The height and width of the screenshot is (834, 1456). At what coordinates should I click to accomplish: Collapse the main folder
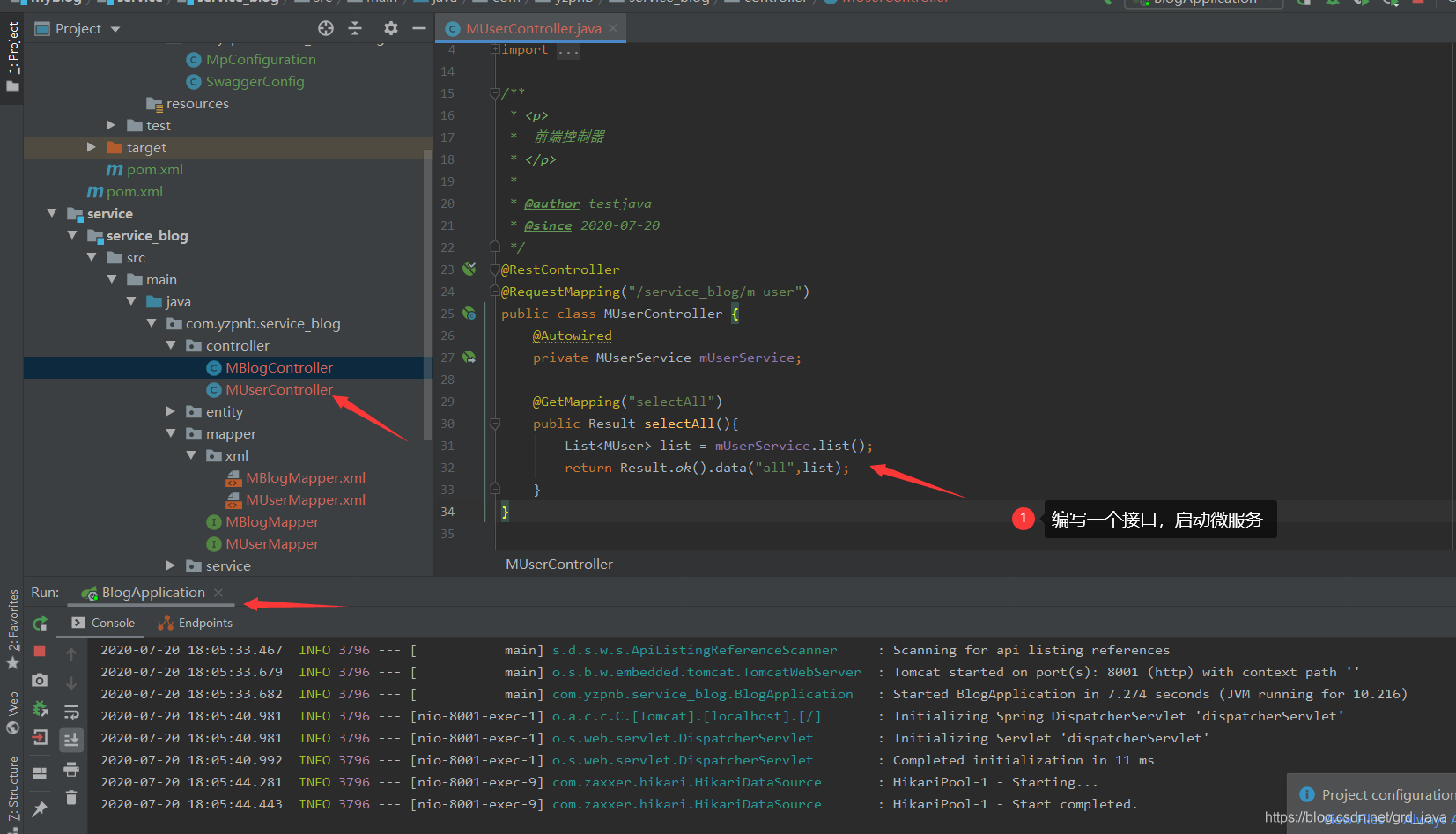coord(111,280)
